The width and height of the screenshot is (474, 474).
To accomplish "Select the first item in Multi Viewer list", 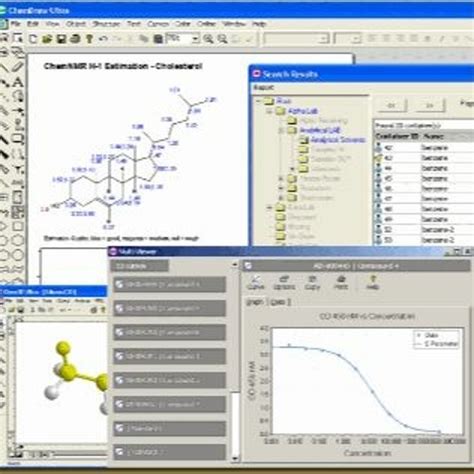I will 169,285.
